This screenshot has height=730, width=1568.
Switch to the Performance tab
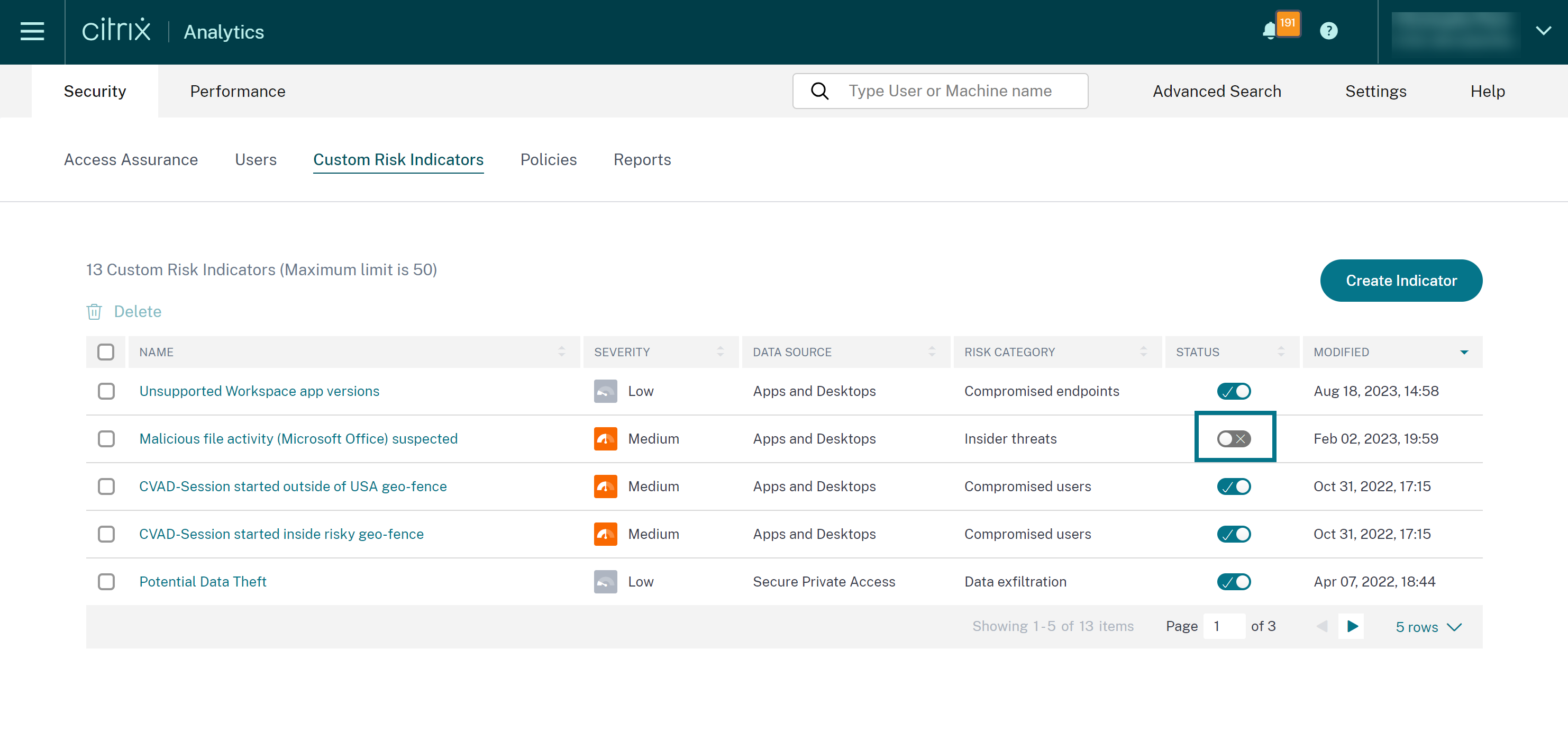pyautogui.click(x=238, y=92)
